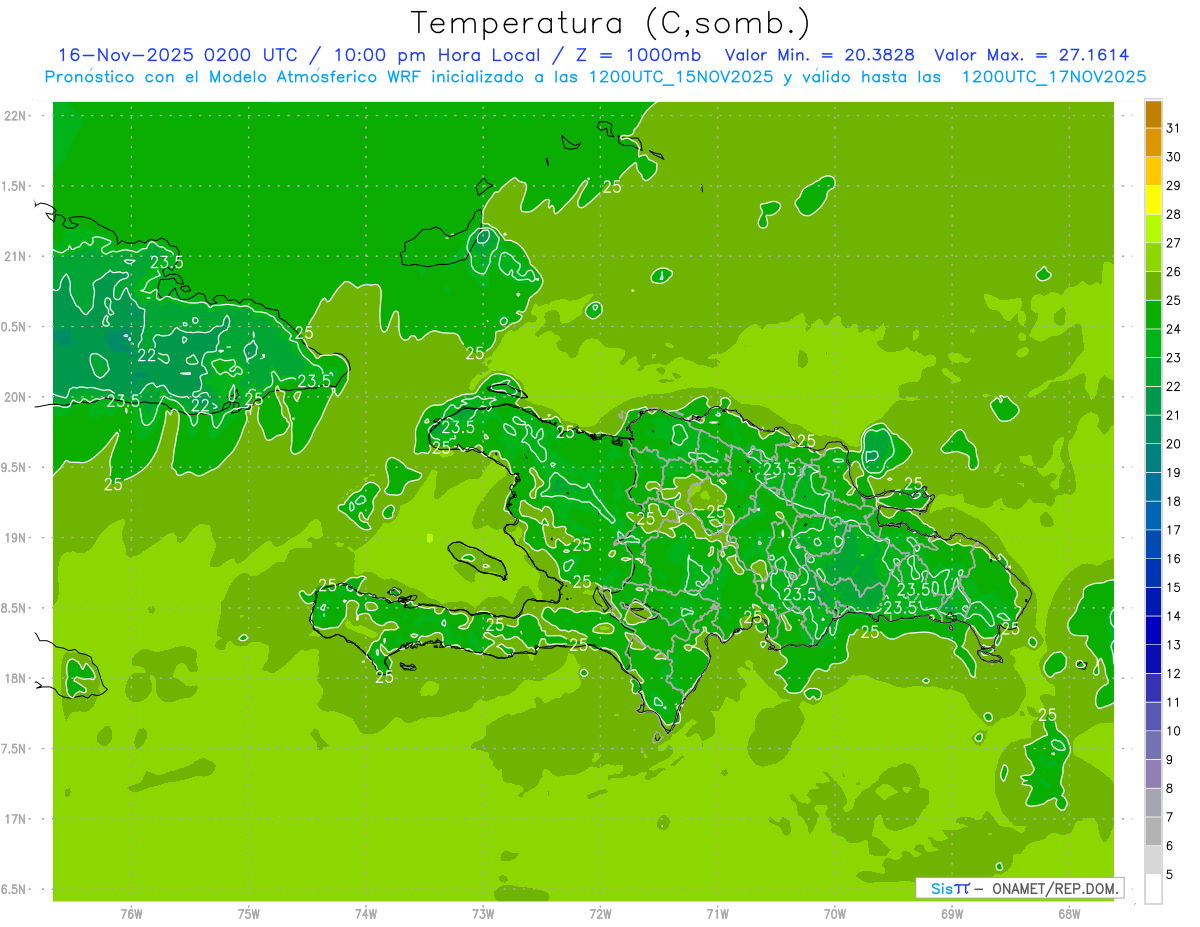Click the "Valor Min. = 20.3828" value
This screenshot has height=927, width=1200.
click(x=820, y=55)
